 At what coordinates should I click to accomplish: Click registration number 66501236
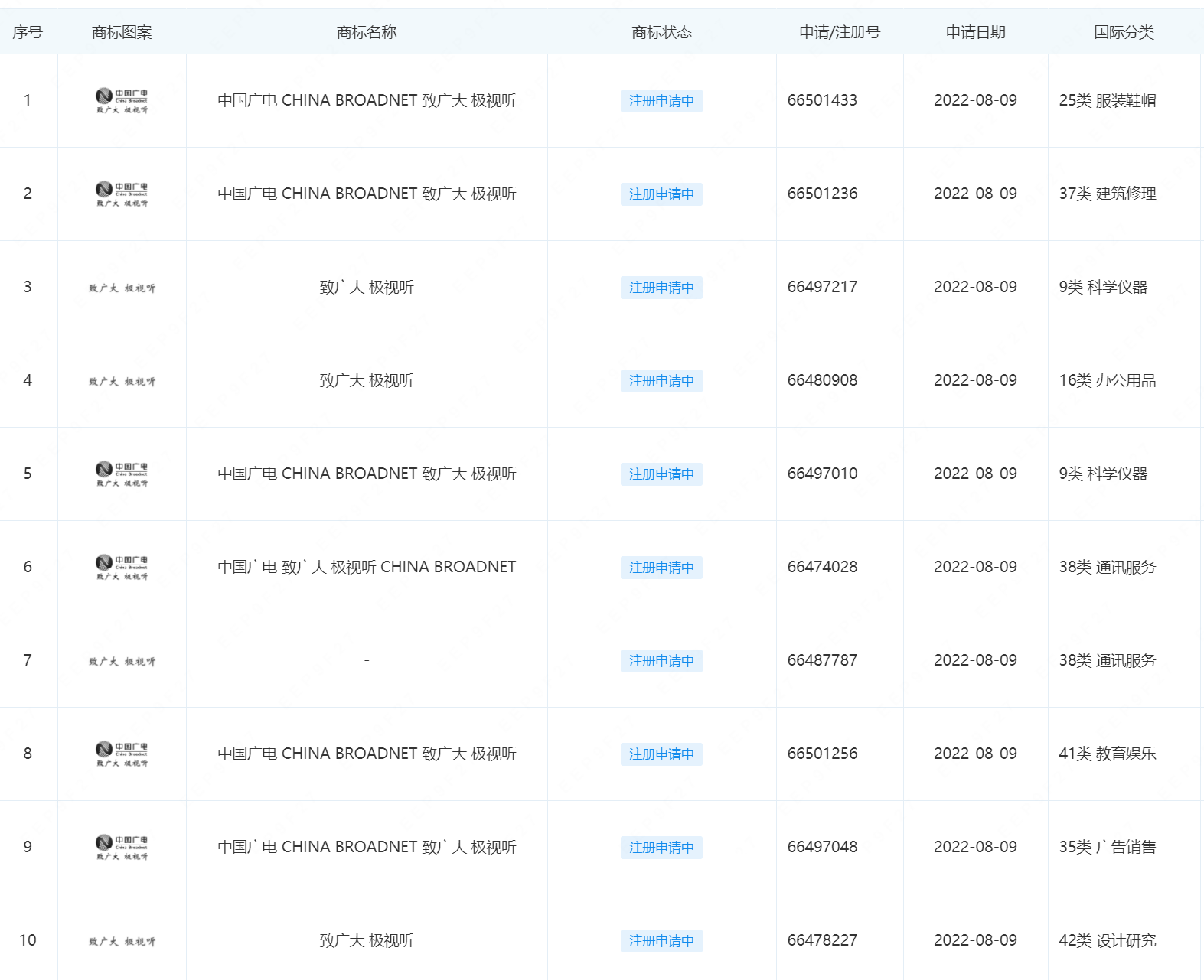[x=822, y=194]
